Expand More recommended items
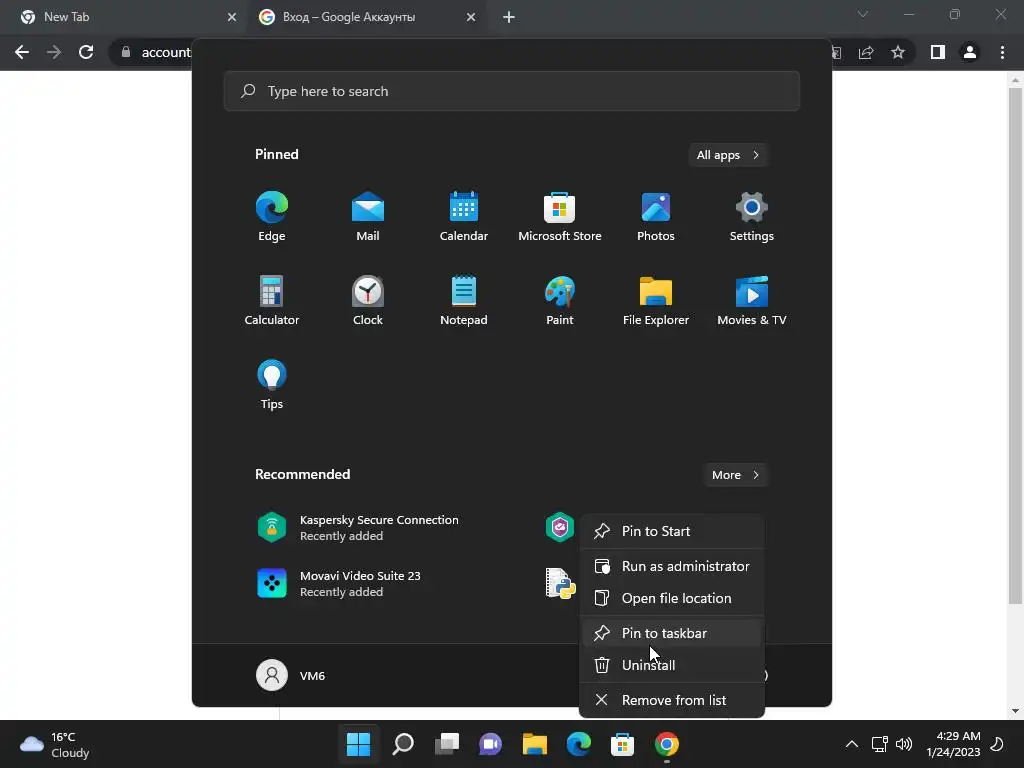Viewport: 1024px width, 768px height. pyautogui.click(x=735, y=475)
